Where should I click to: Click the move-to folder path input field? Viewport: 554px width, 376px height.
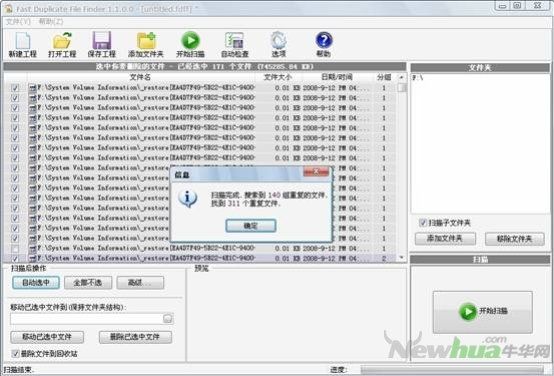click(87, 319)
